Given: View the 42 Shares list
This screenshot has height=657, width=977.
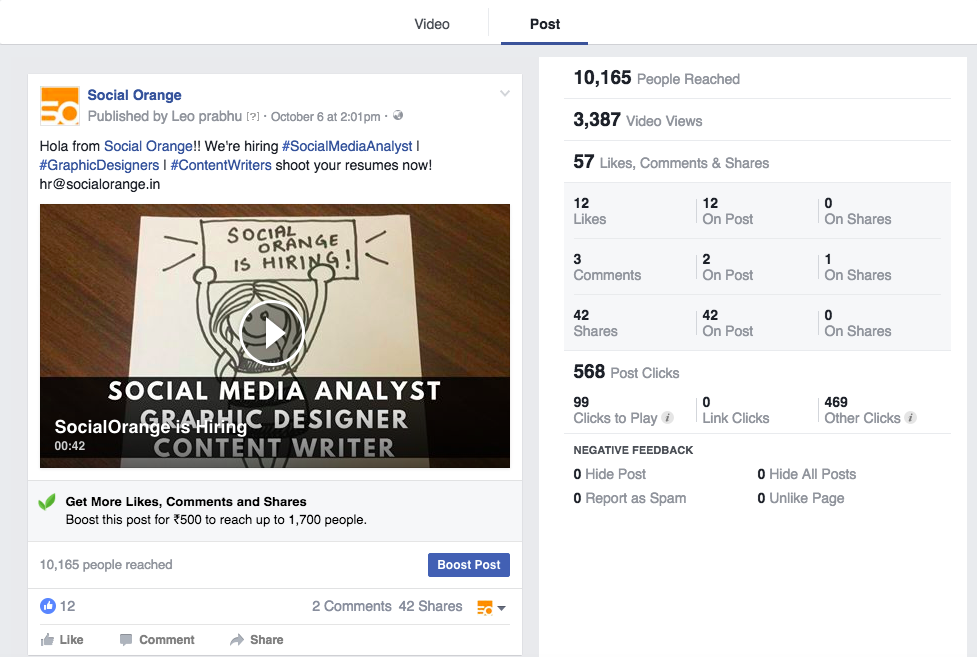Looking at the screenshot, I should [x=430, y=606].
